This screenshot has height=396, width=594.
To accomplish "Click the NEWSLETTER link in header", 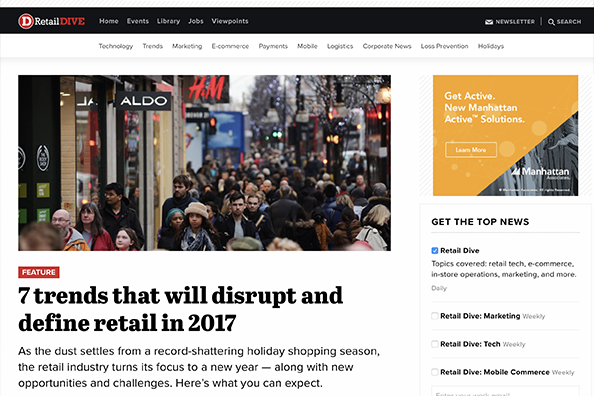I will click(x=515, y=22).
